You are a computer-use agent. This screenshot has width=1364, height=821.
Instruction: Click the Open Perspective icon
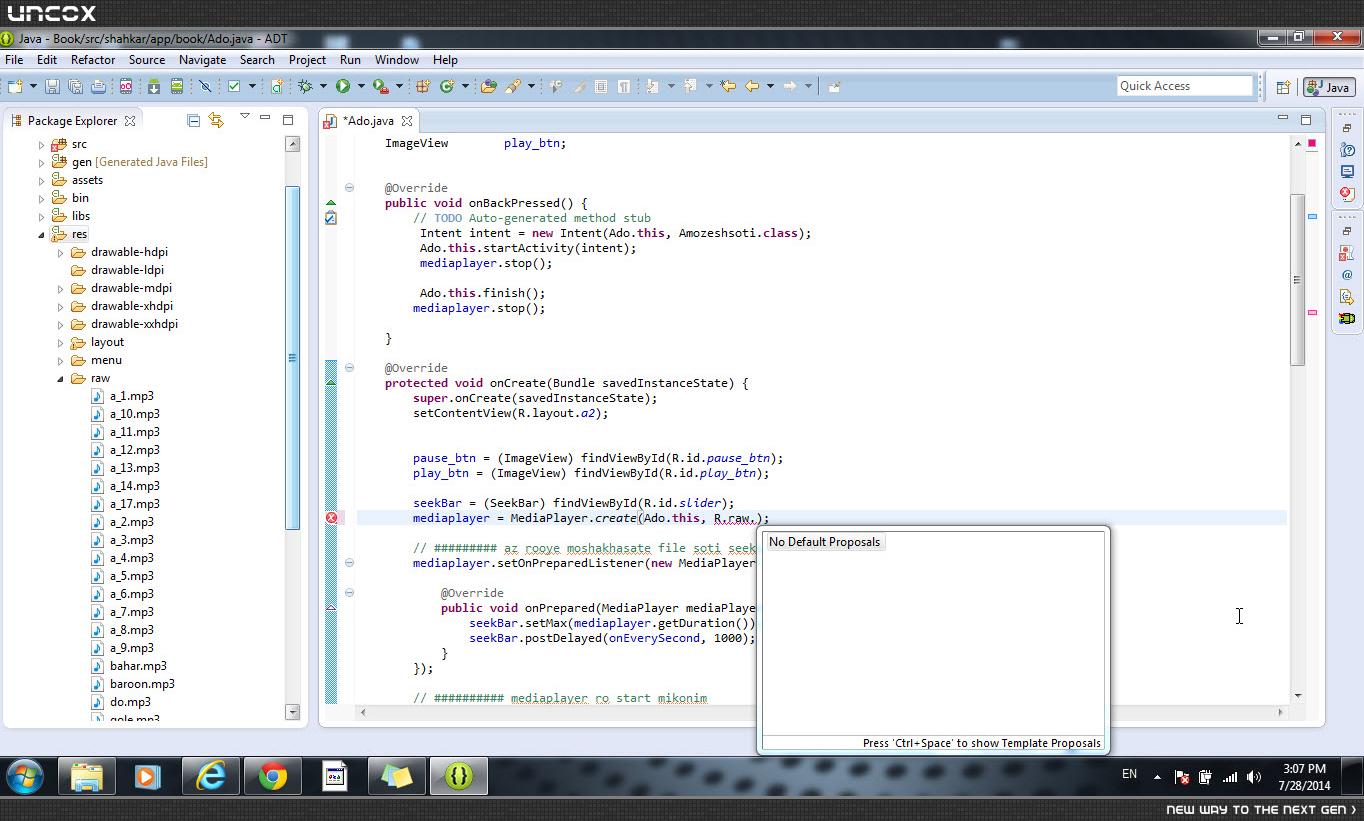point(1283,87)
